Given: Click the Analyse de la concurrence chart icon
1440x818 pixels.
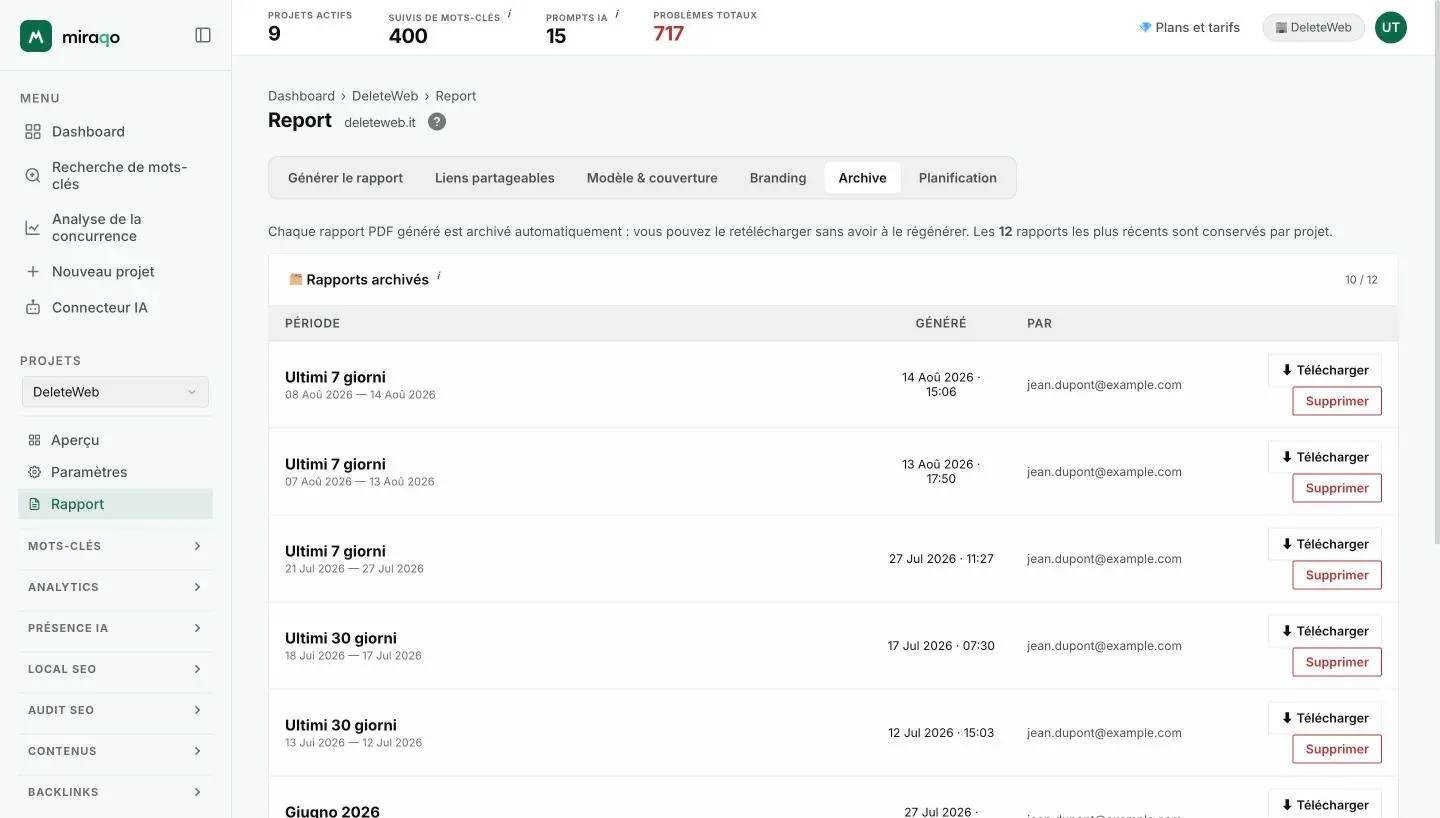Looking at the screenshot, I should [x=33, y=228].
